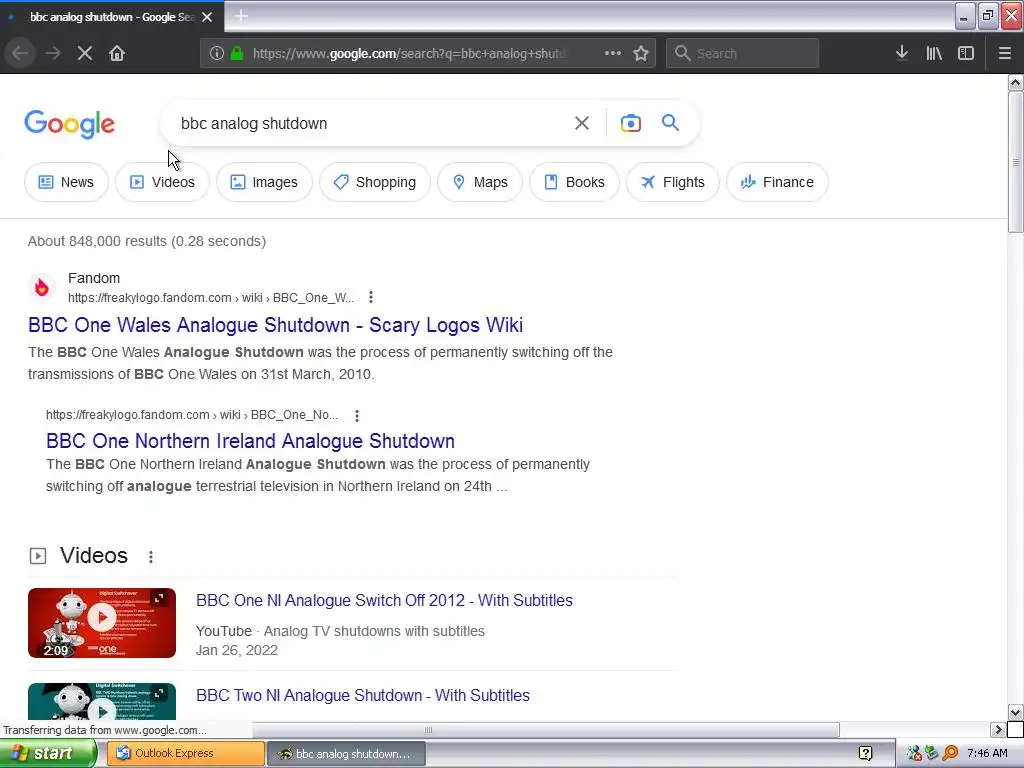This screenshot has width=1024, height=768.
Task: Switch to Outlook Express in taskbar
Action: click(186, 754)
